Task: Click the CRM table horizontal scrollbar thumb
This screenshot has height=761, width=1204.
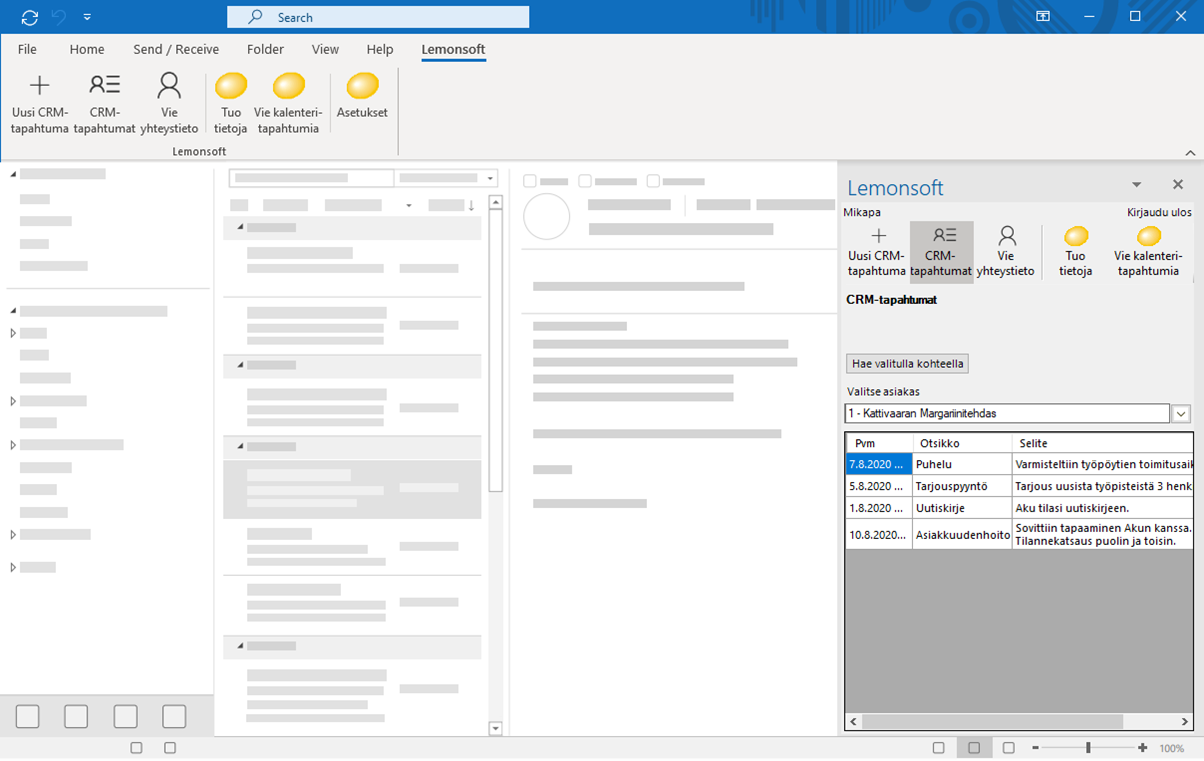Action: [x=992, y=721]
